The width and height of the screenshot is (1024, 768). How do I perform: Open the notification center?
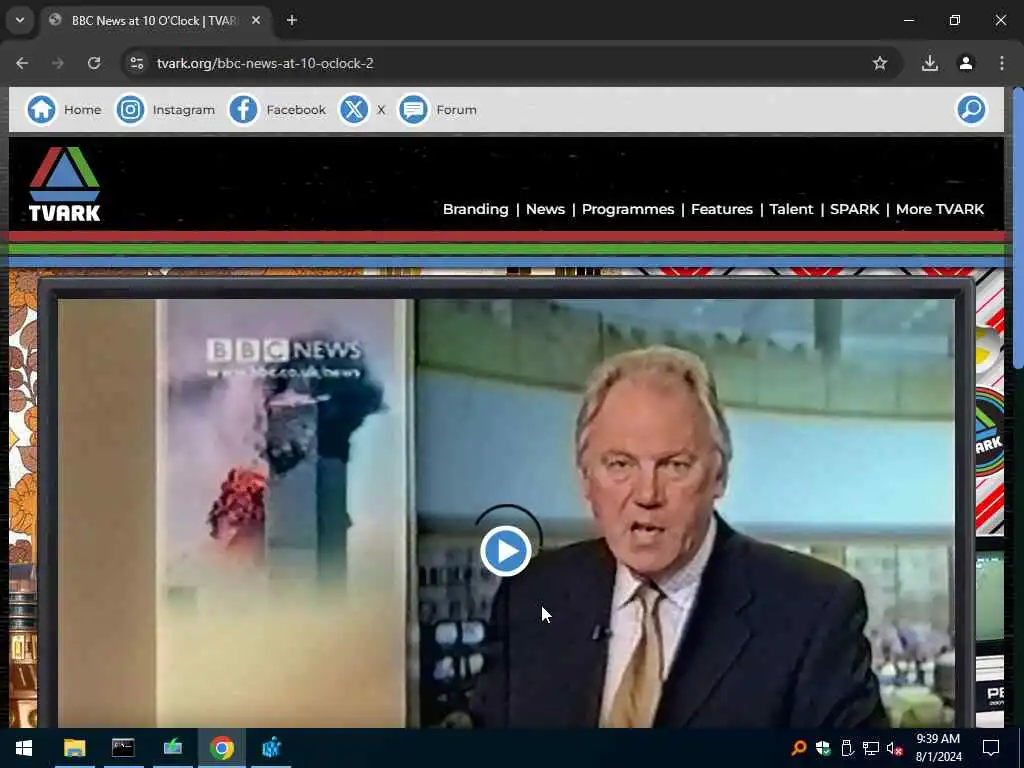(991, 748)
